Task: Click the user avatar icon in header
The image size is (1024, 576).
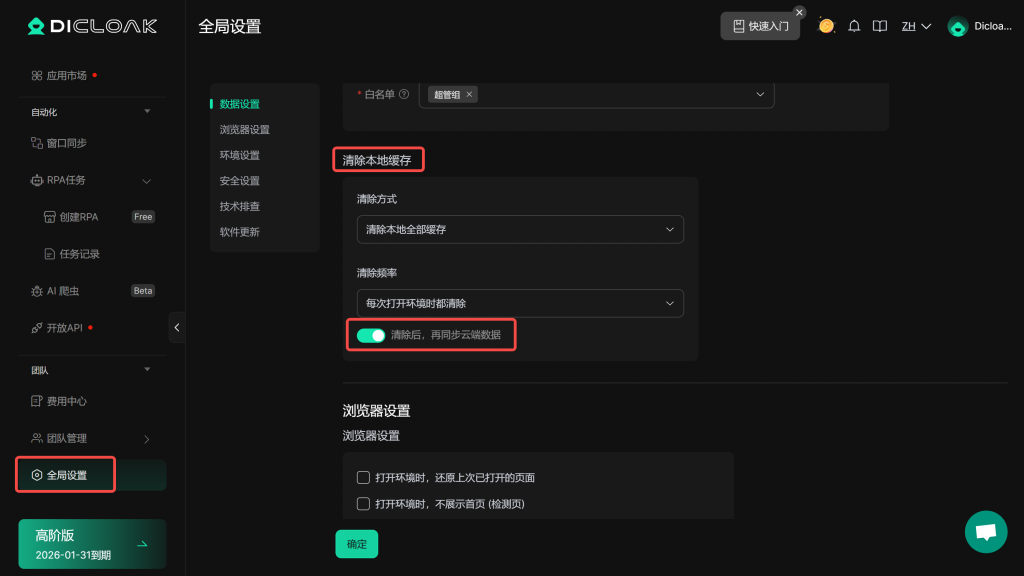Action: coord(957,27)
